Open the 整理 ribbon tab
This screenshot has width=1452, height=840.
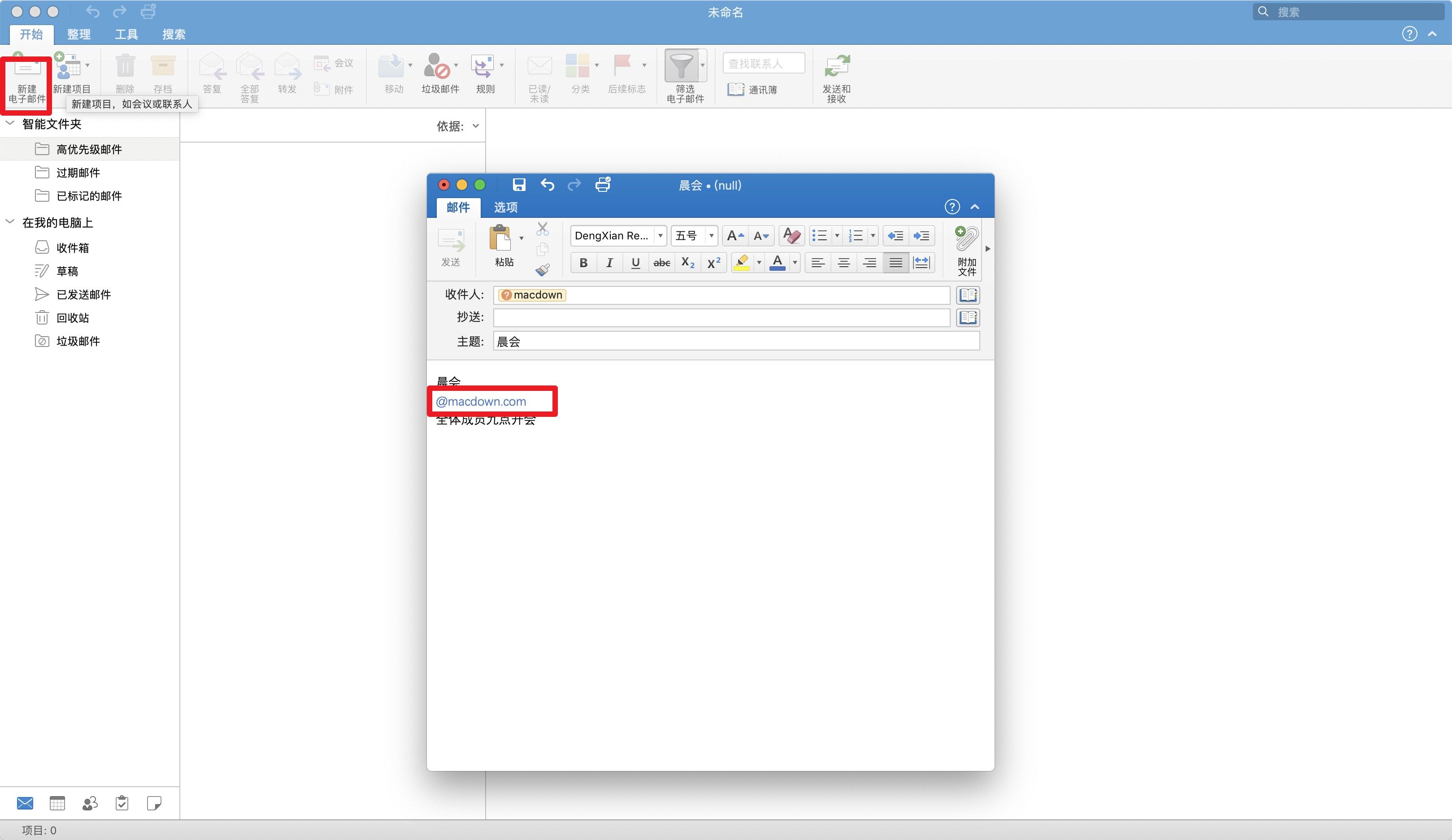(x=78, y=35)
